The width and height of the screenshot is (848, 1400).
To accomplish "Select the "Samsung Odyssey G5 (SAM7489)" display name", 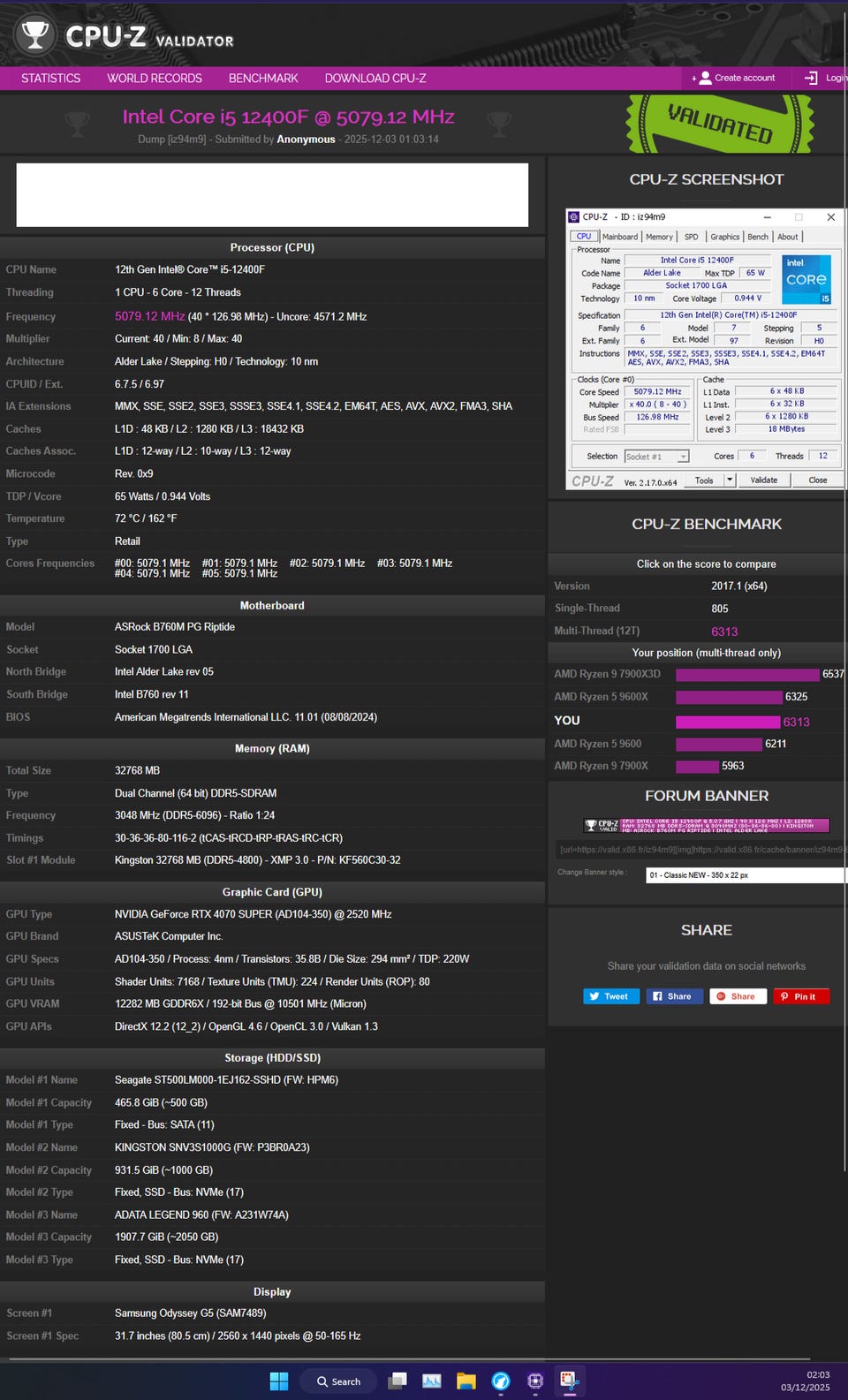I will [190, 1313].
